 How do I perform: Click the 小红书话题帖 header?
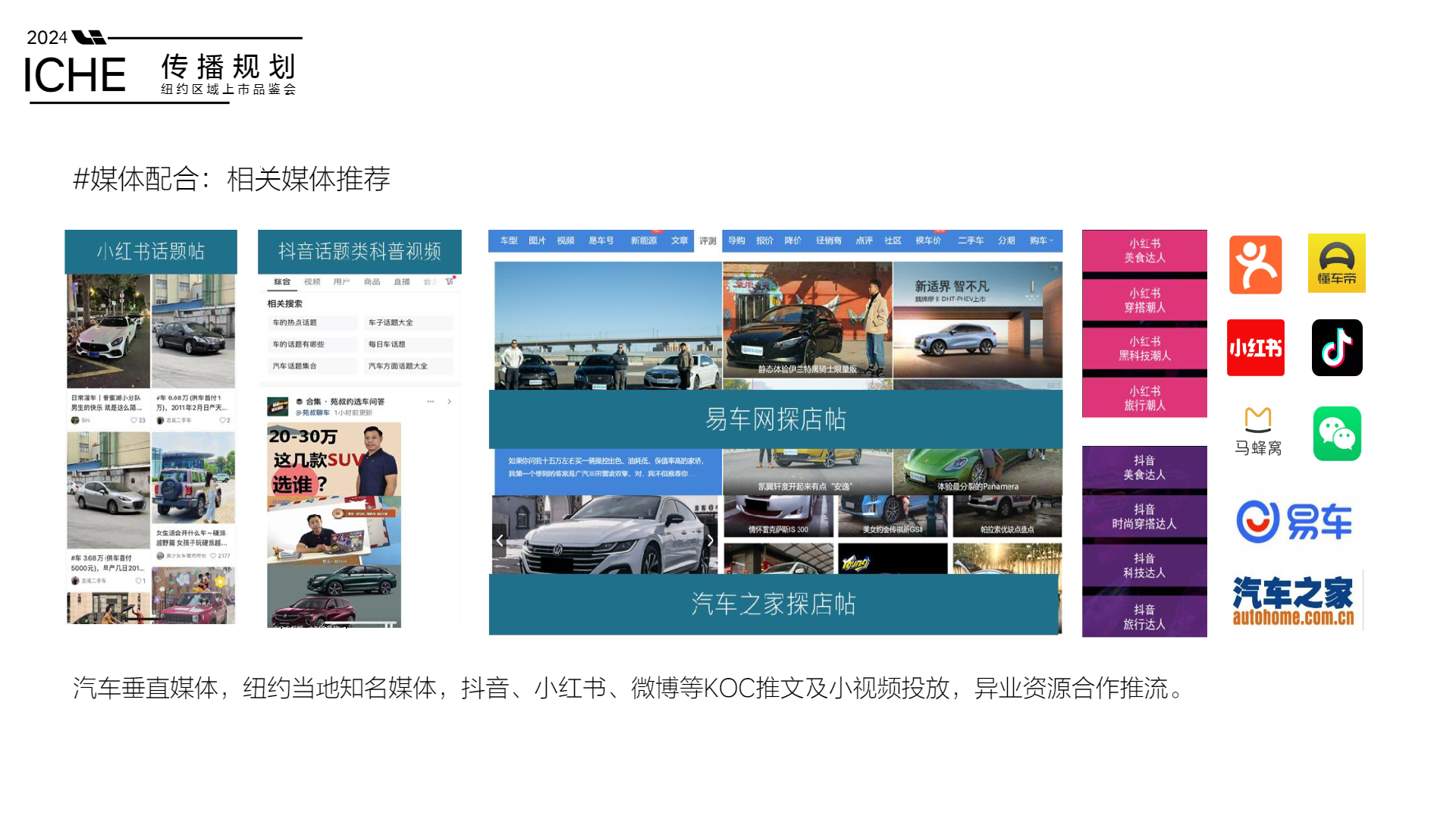coord(151,252)
